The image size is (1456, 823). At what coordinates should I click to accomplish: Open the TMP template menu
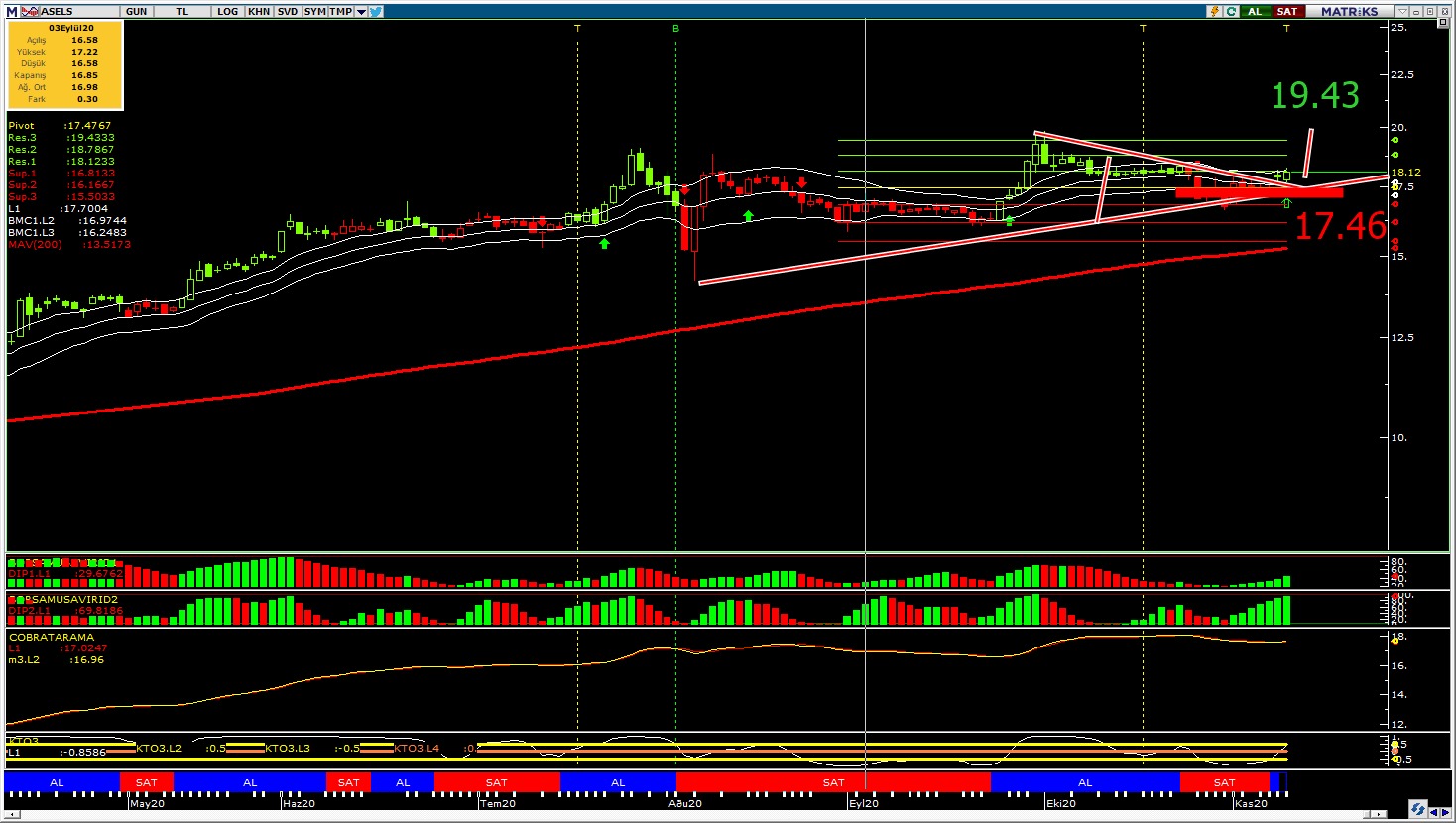pos(341,11)
